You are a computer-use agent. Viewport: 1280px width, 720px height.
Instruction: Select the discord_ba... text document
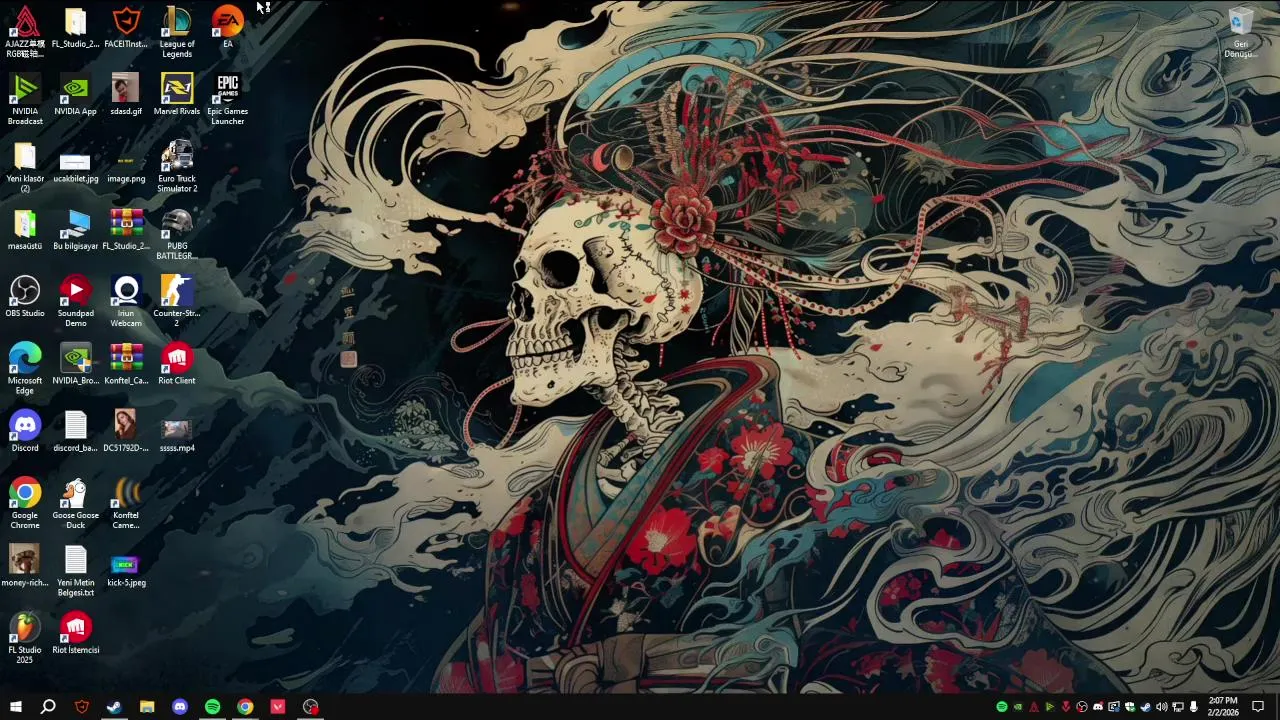(75, 432)
